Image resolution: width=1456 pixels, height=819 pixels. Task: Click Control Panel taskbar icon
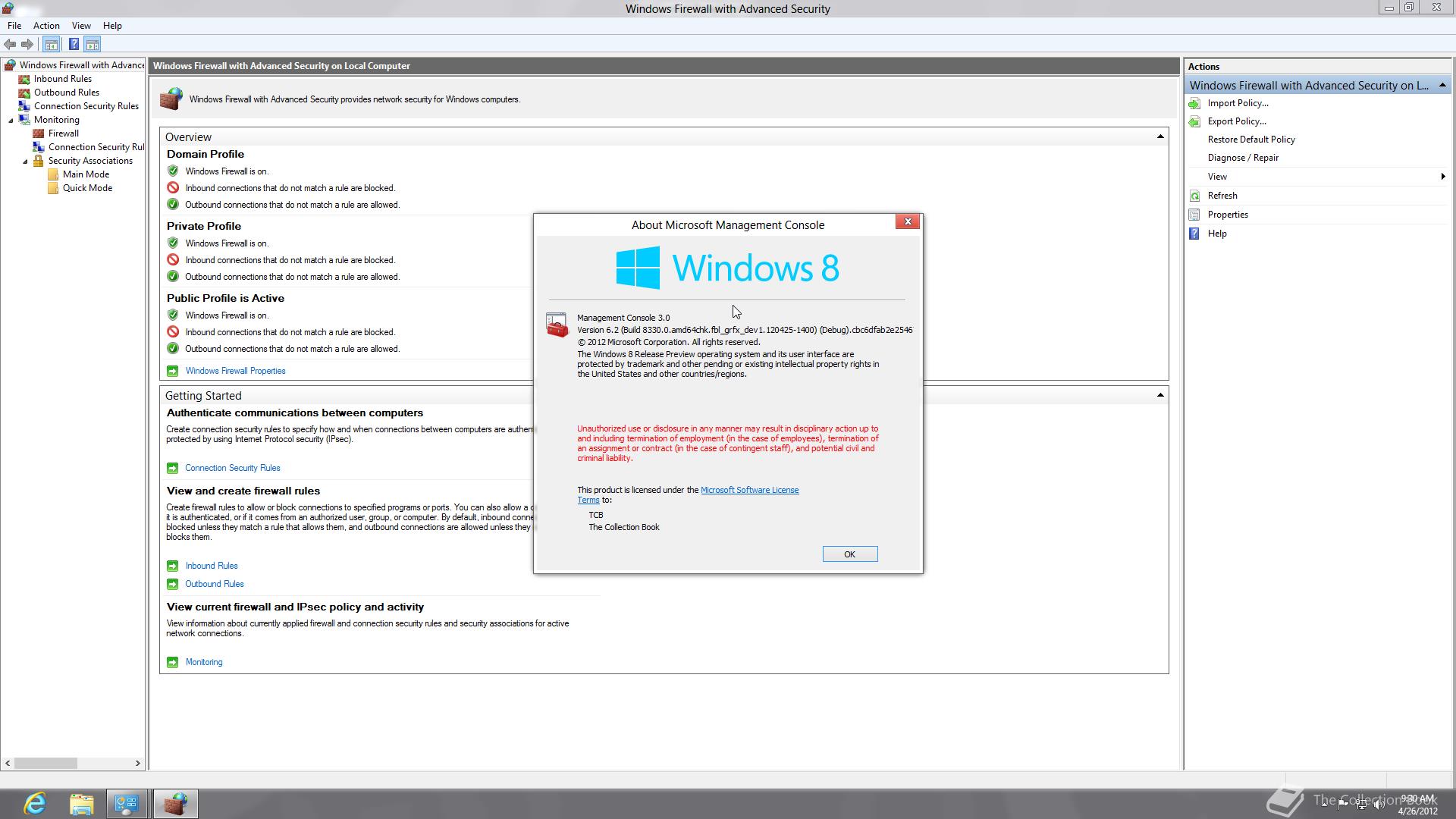[127, 804]
